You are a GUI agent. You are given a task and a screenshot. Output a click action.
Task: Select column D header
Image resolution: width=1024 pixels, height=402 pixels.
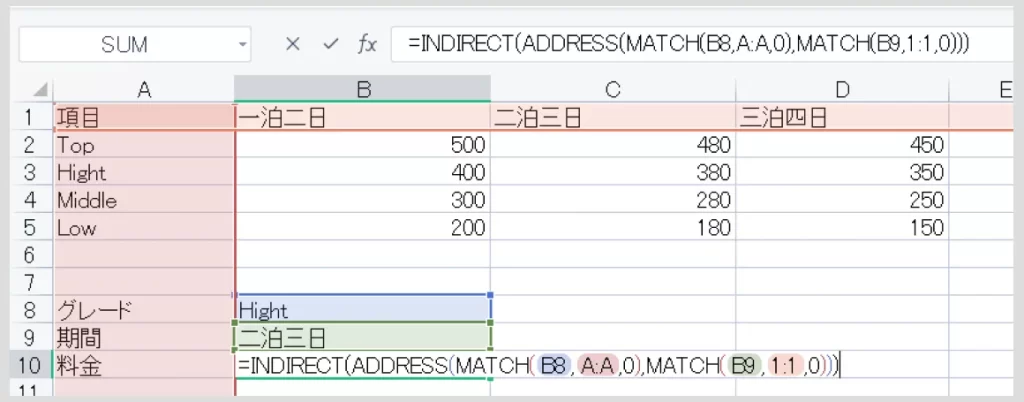click(842, 90)
